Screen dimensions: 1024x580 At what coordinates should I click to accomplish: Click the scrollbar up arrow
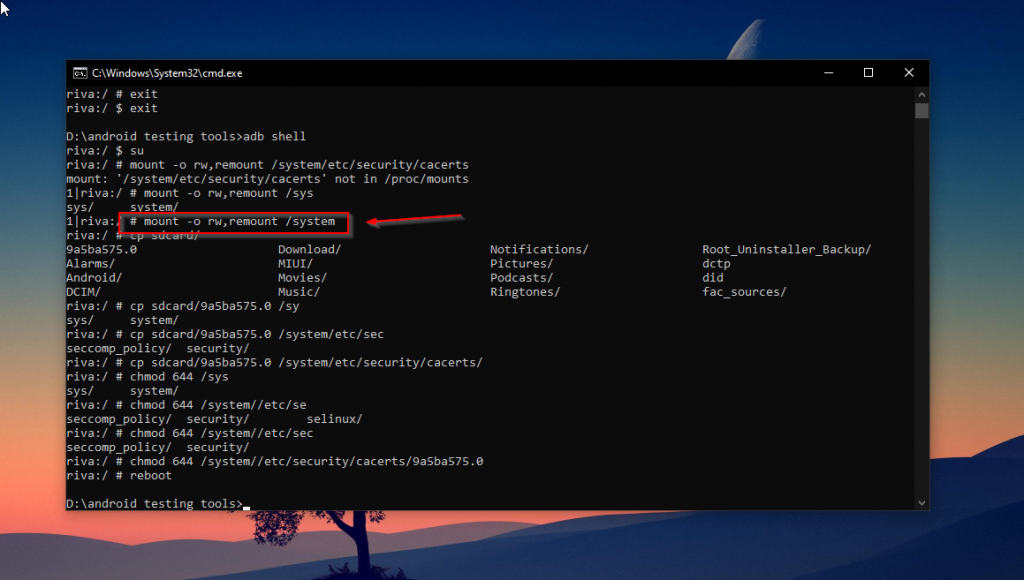coord(921,95)
